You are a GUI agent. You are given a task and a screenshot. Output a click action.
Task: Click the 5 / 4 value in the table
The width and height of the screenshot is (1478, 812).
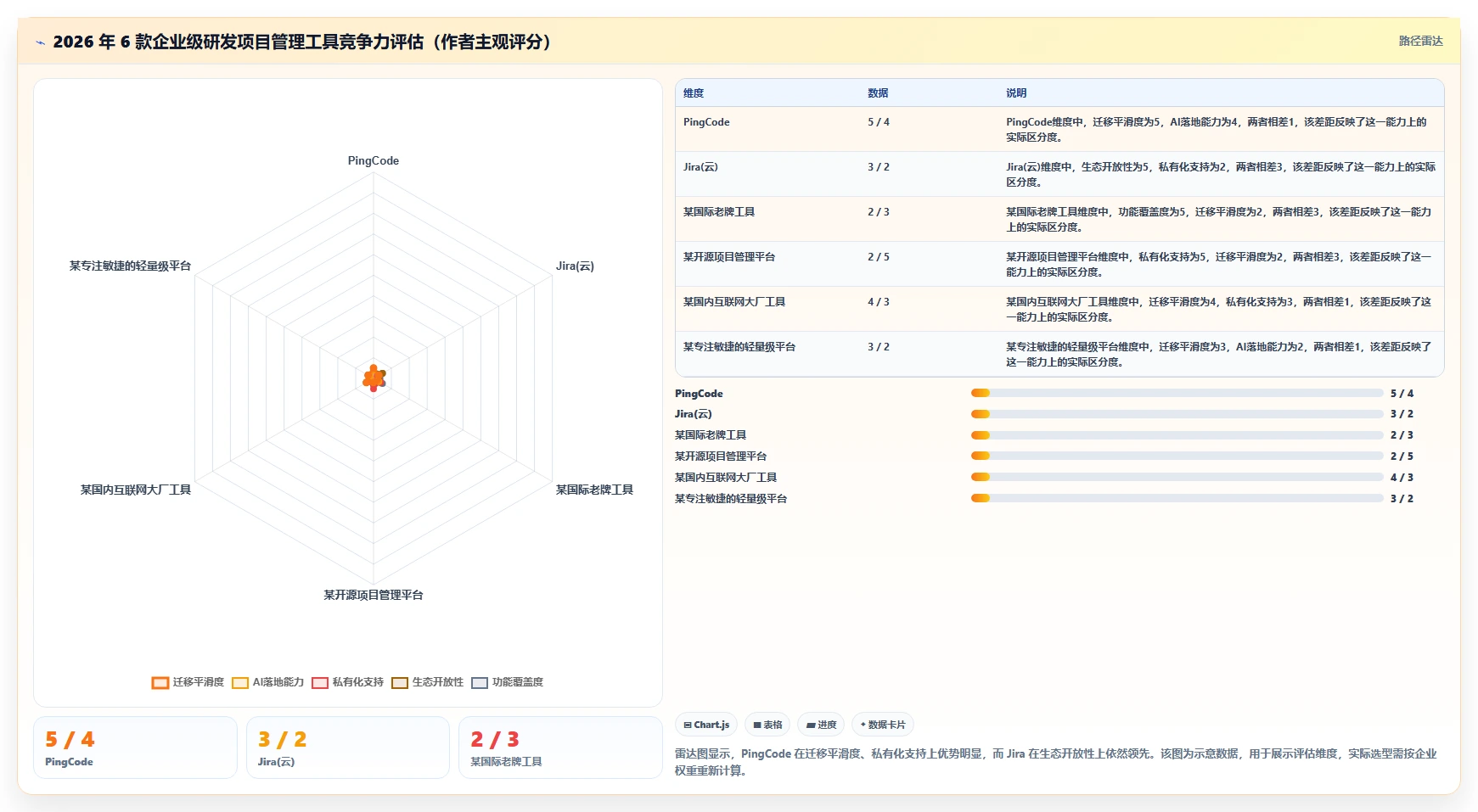[879, 122]
